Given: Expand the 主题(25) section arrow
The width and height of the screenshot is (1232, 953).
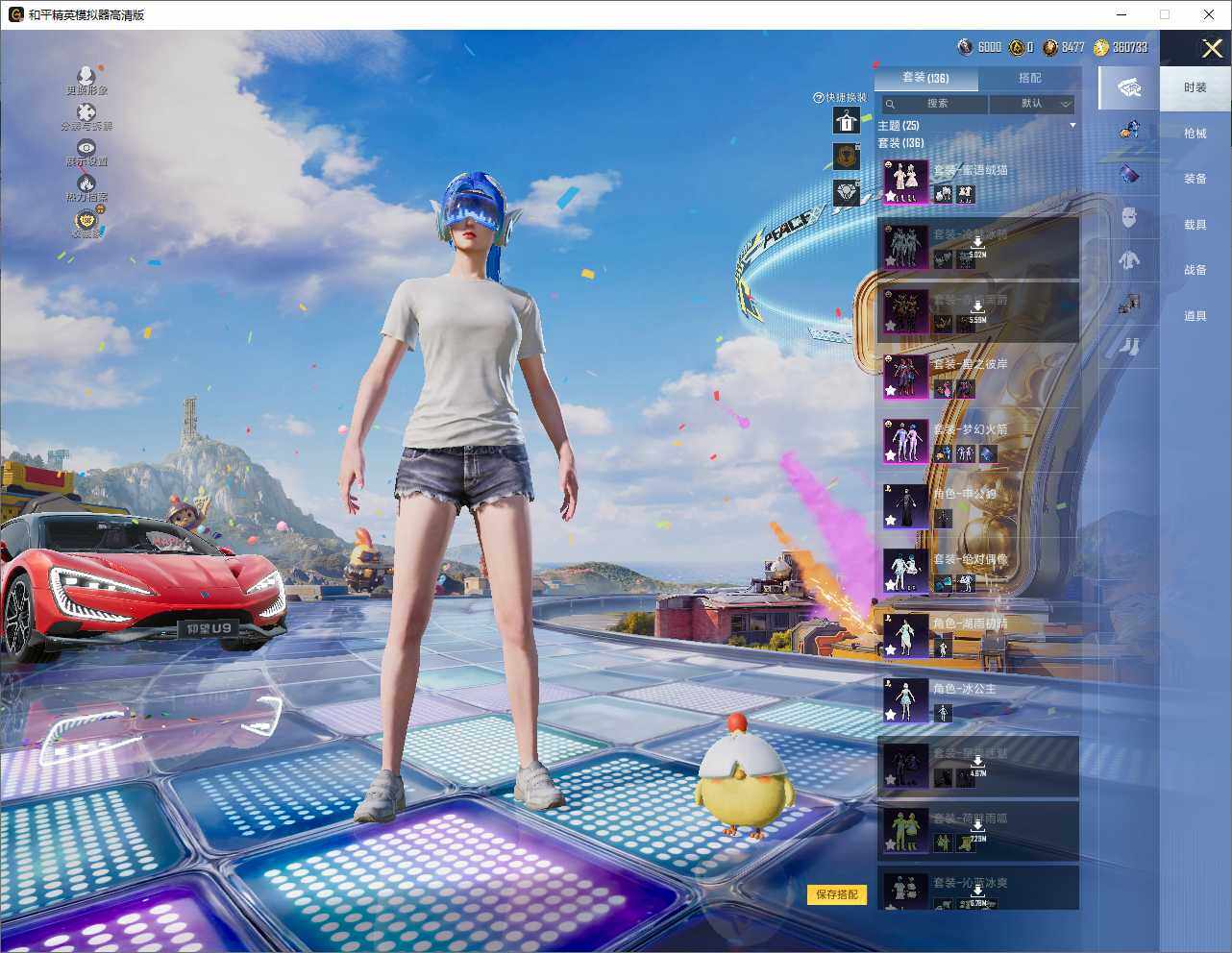Looking at the screenshot, I should tap(1072, 126).
